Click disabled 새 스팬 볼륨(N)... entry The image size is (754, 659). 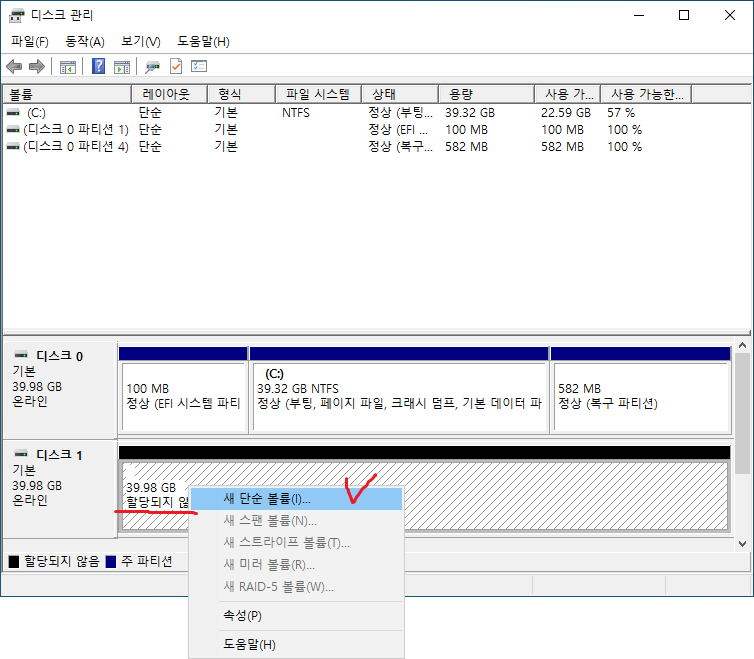(296, 520)
